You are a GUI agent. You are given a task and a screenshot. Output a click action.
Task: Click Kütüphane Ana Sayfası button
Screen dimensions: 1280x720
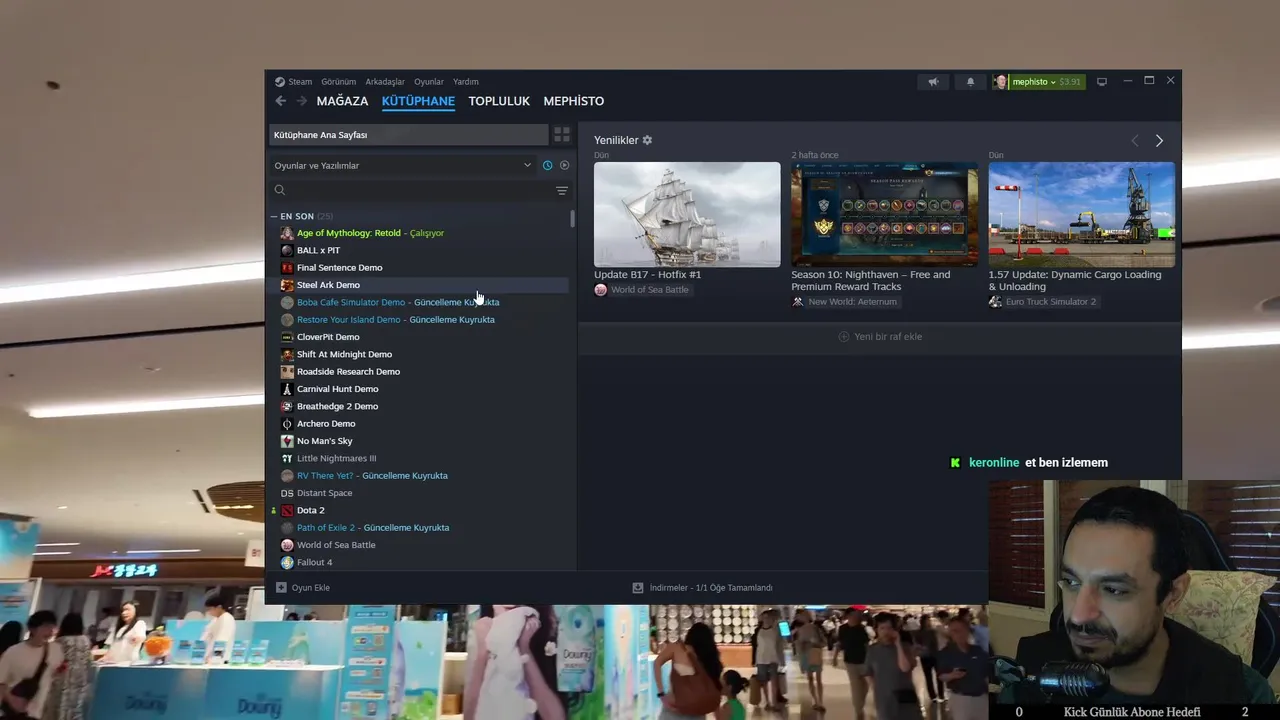409,135
